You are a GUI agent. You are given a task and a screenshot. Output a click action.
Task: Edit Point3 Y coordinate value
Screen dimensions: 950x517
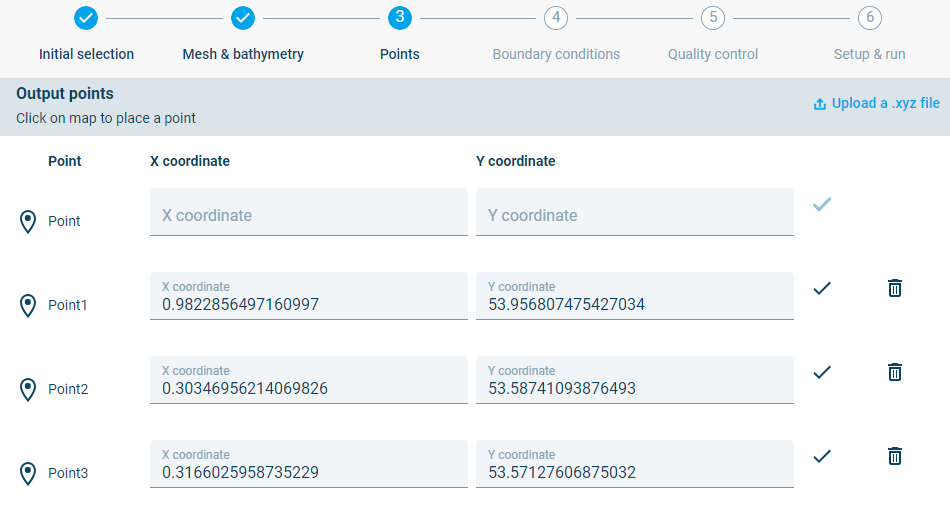634,472
